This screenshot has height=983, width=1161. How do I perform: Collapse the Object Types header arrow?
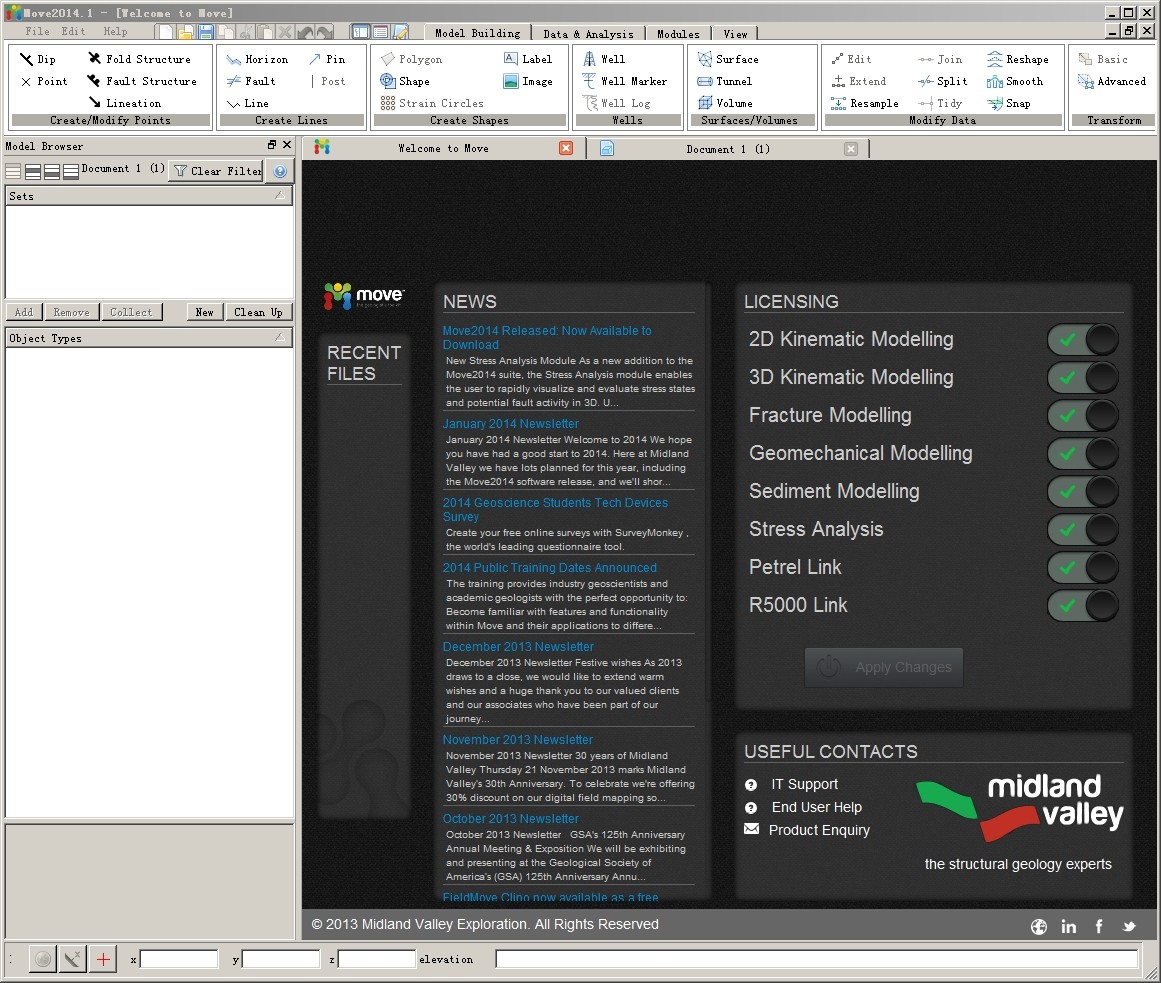(280, 338)
